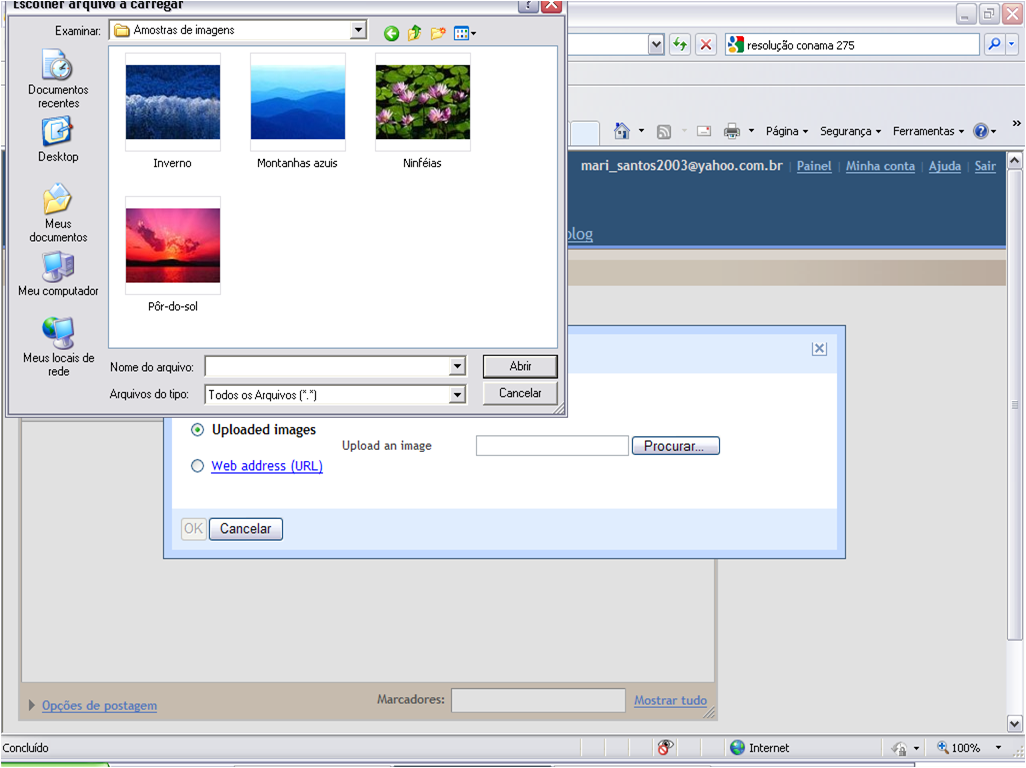The height and width of the screenshot is (768, 1026).
Task: Expand the Arquivos do tipo dropdown
Action: (457, 394)
